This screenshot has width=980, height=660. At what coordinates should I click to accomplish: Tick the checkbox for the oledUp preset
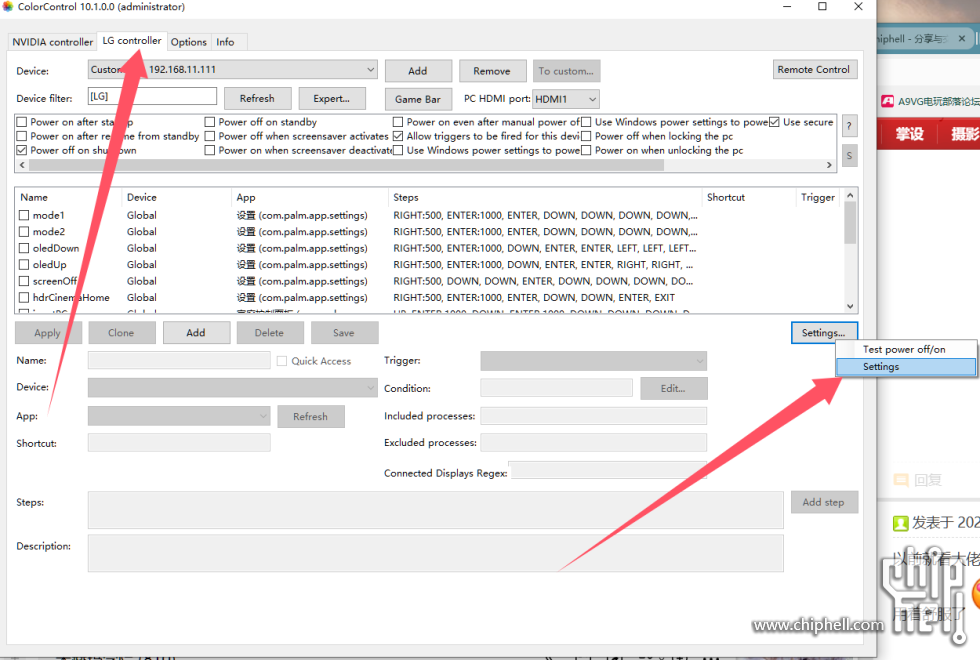click(x=24, y=264)
